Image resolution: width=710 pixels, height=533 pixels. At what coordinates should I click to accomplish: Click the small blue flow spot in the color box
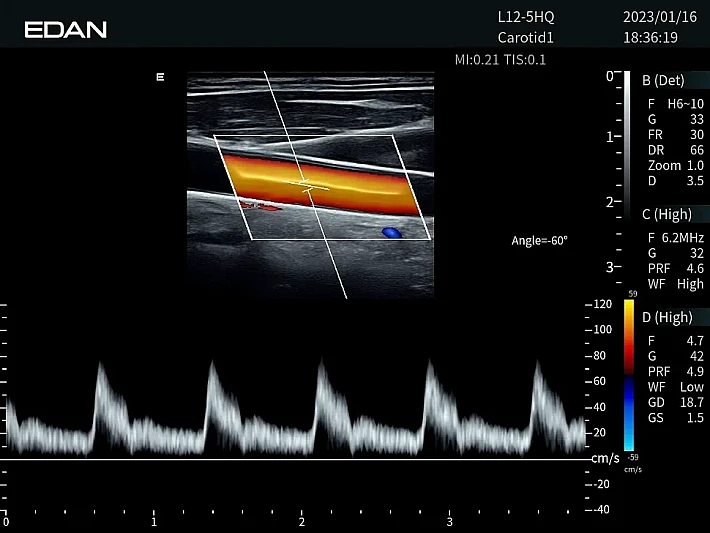click(x=391, y=232)
